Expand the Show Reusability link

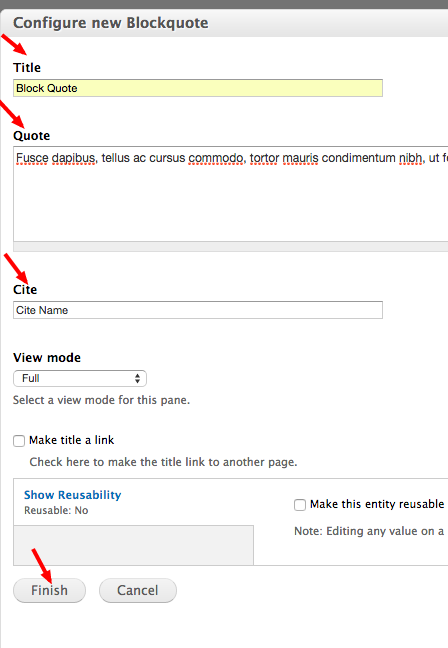click(72, 495)
